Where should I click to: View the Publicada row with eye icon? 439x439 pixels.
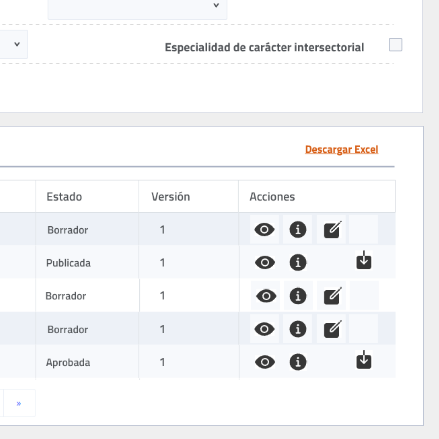point(265,263)
